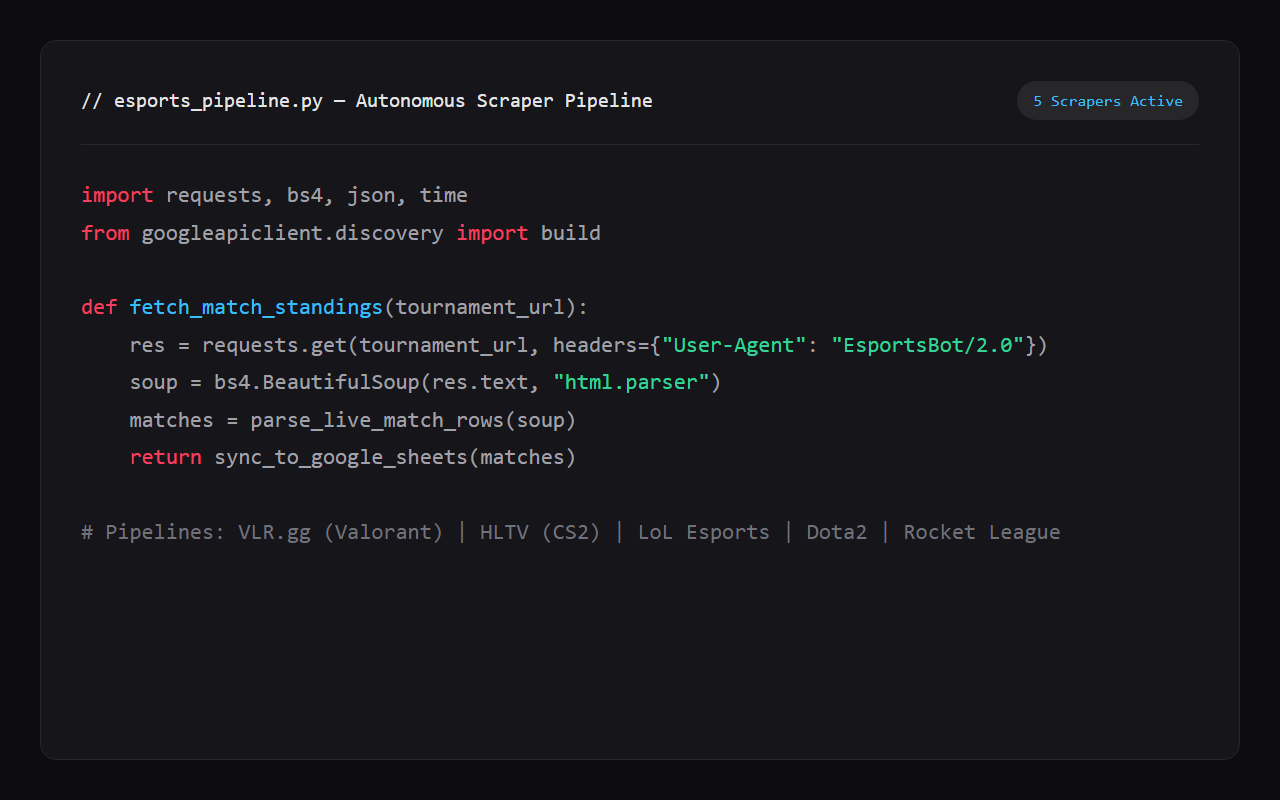Click the '5 Scrapers Active' badge
Image resolution: width=1280 pixels, height=800 pixels.
pyautogui.click(x=1108, y=101)
